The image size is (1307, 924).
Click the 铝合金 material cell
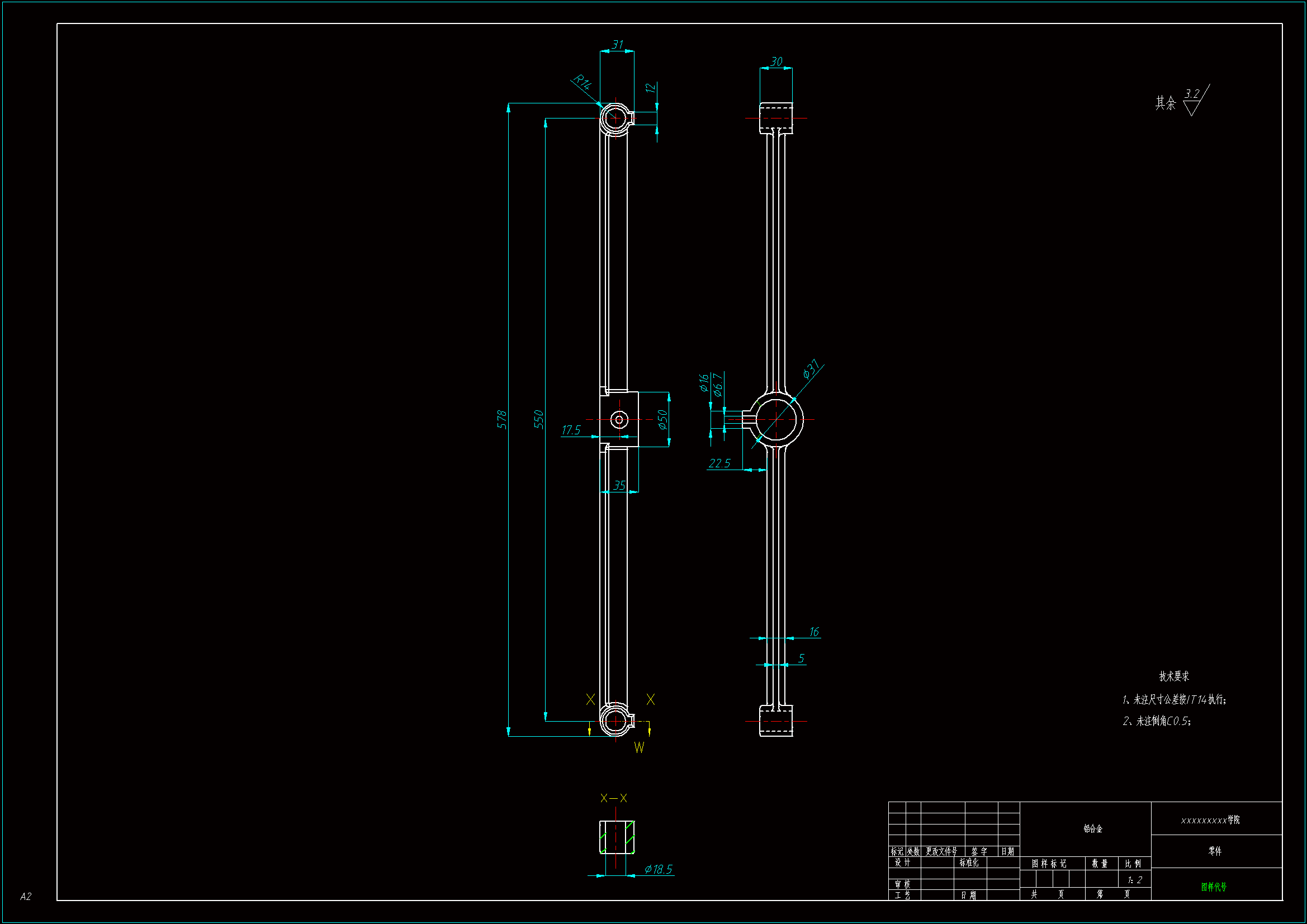[1092, 828]
